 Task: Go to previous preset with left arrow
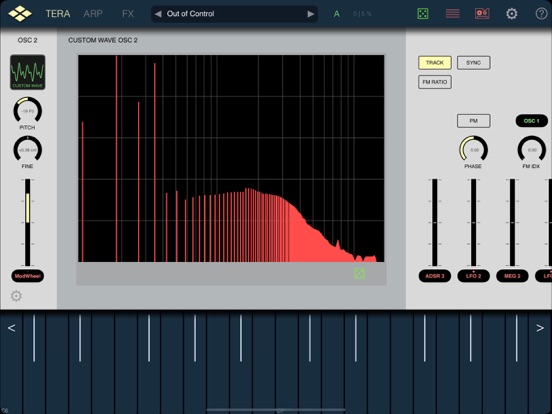158,14
